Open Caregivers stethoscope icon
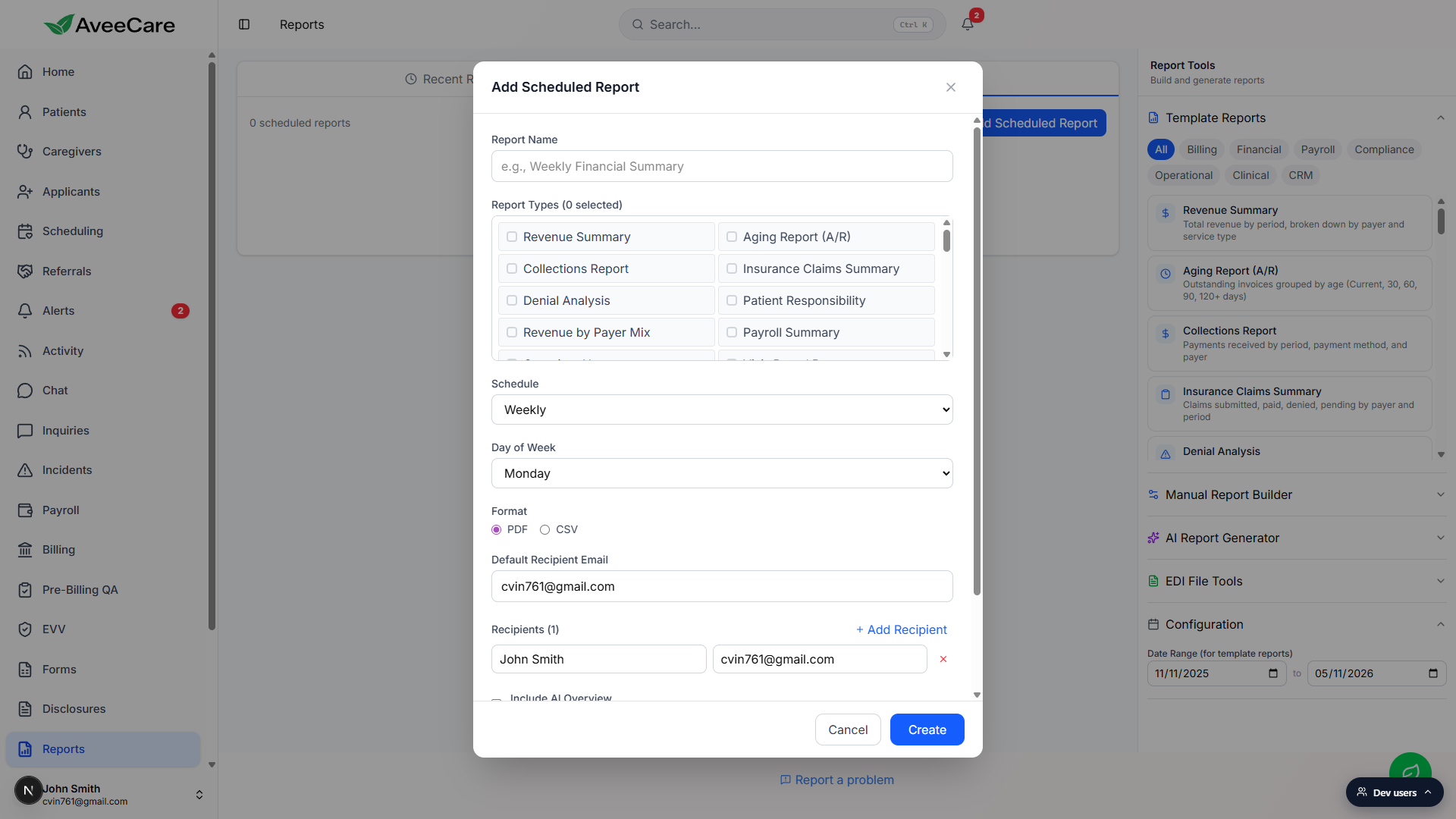 [x=25, y=152]
